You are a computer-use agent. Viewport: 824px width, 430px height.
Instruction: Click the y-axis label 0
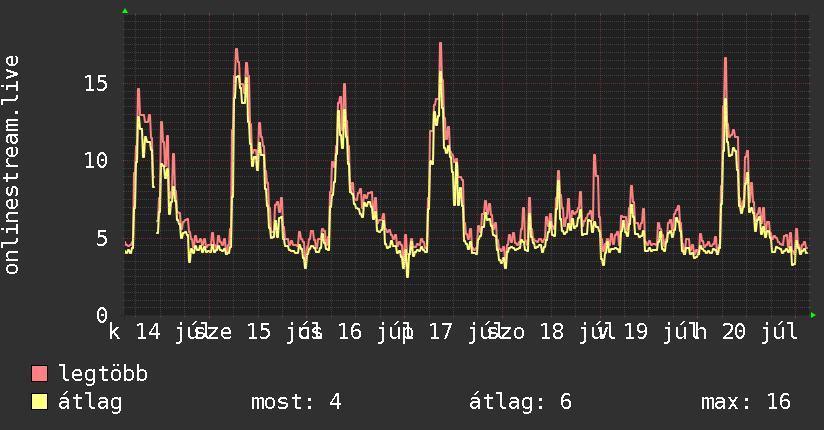pyautogui.click(x=102, y=315)
